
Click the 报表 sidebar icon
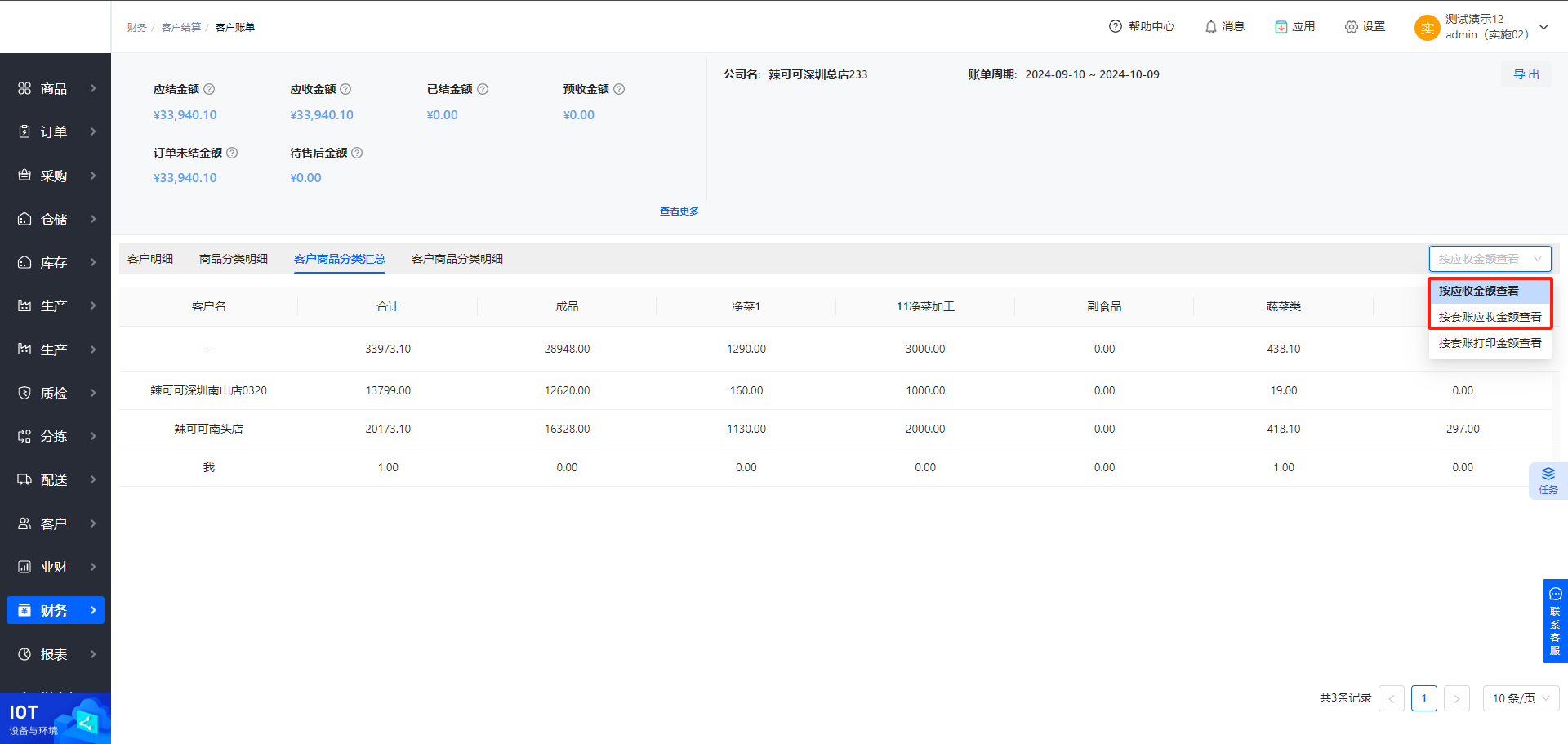[x=24, y=654]
